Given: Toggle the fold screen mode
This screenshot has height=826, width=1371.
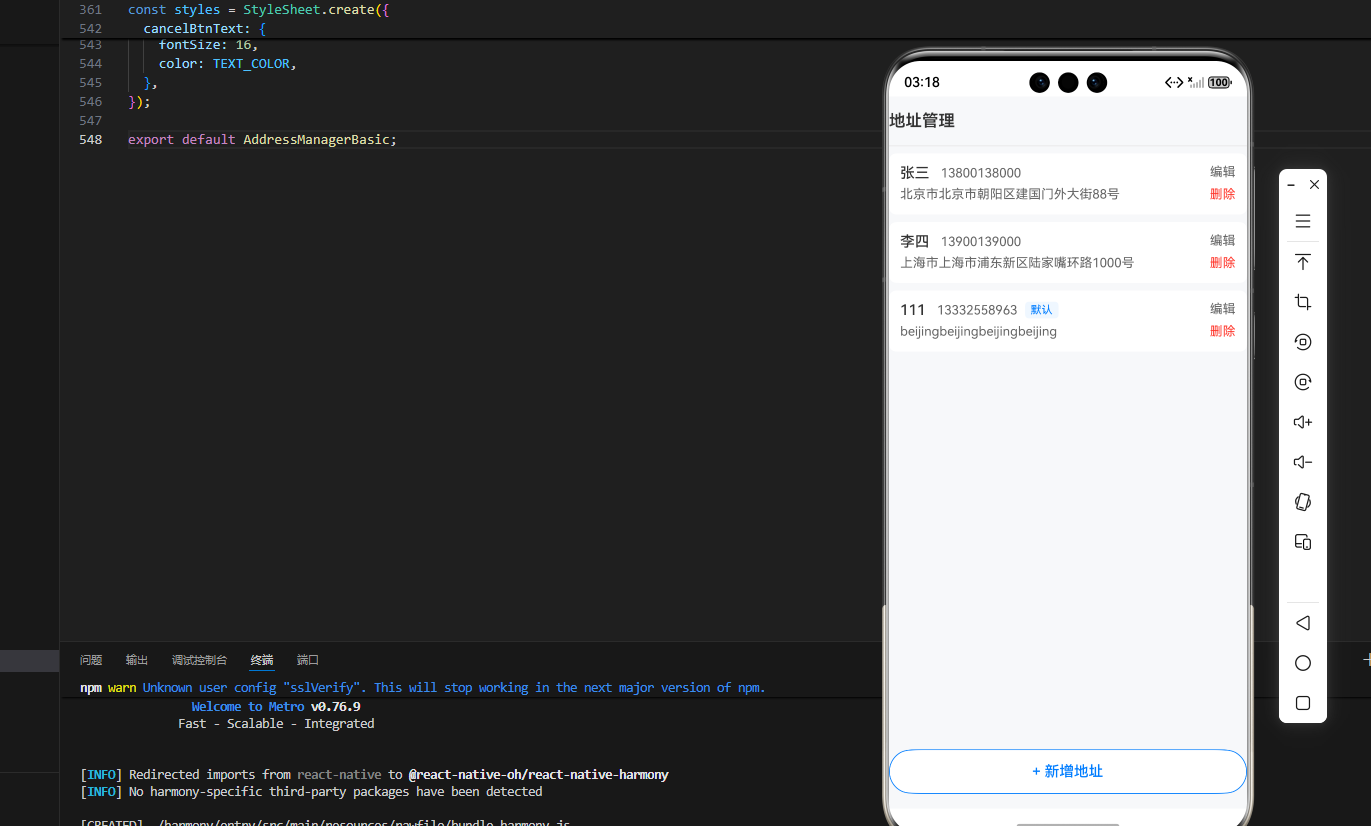Looking at the screenshot, I should point(1302,541).
